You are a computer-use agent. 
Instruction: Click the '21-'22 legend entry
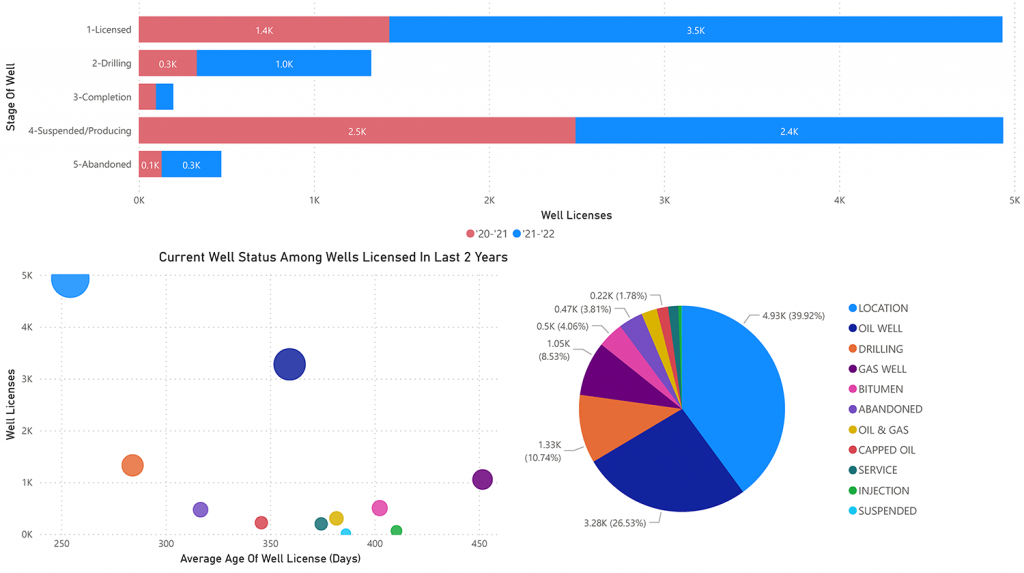pyautogui.click(x=534, y=234)
